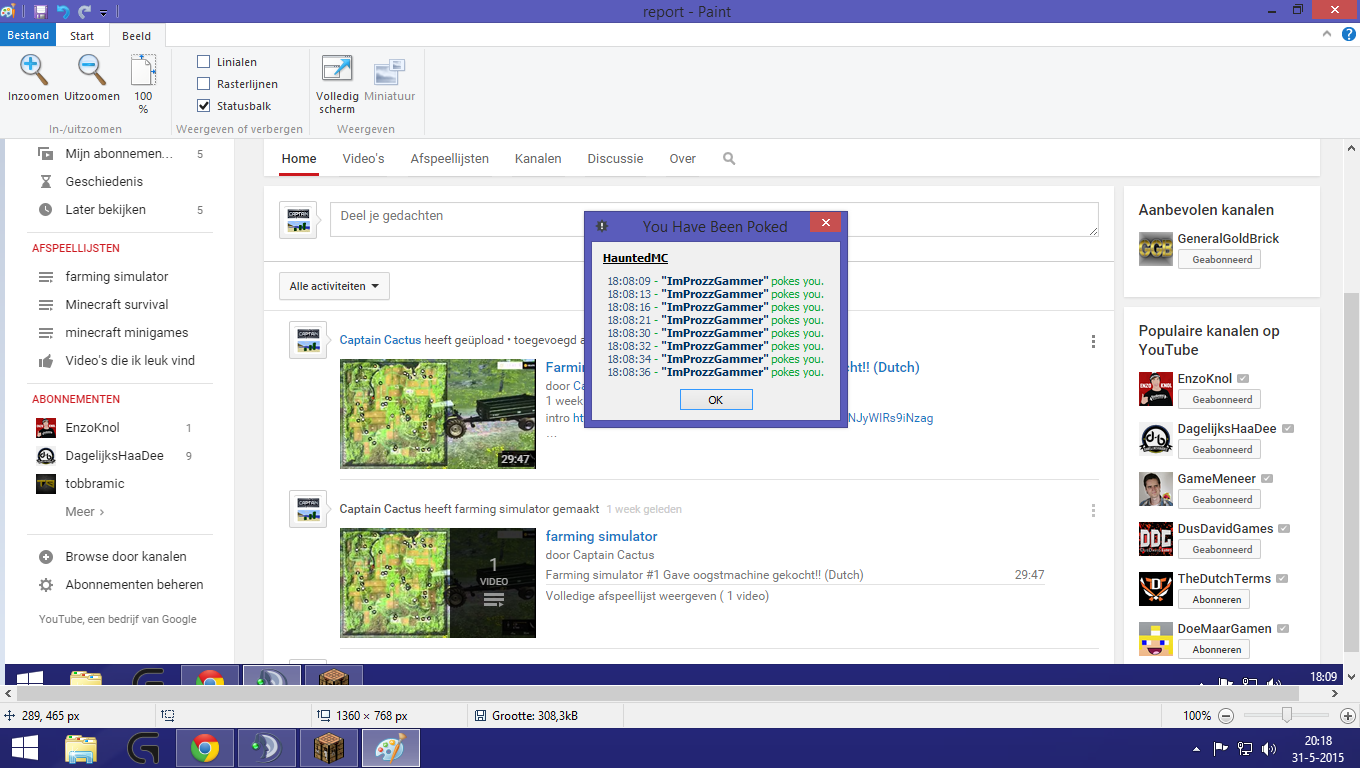Switch to Google Chrome on the taskbar
Screen dimensions: 1360x768
click(x=205, y=748)
